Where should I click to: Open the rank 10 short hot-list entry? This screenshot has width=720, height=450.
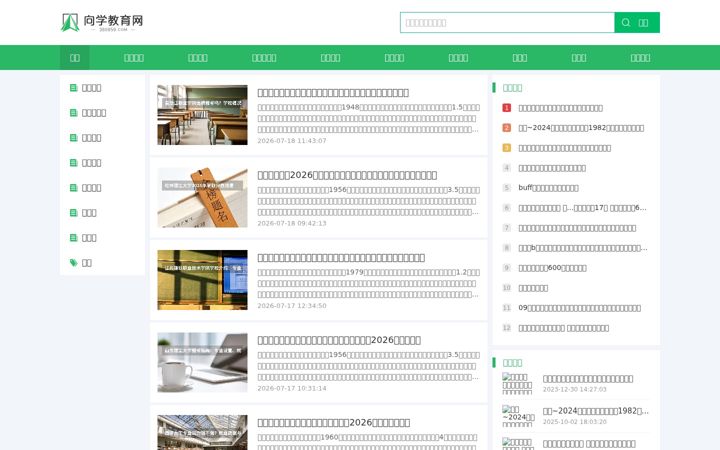coord(533,288)
